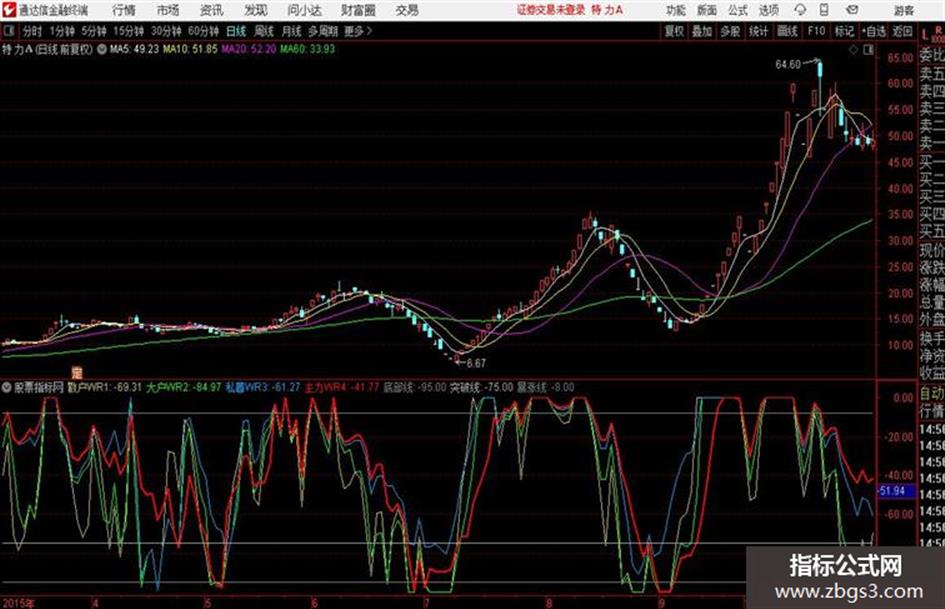Open the 选项 menu
This screenshot has height=609, width=945.
pyautogui.click(x=768, y=10)
